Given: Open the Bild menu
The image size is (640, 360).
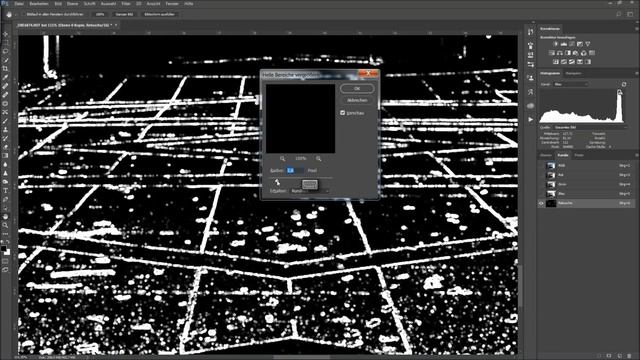Looking at the screenshot, I should (x=58, y=3).
